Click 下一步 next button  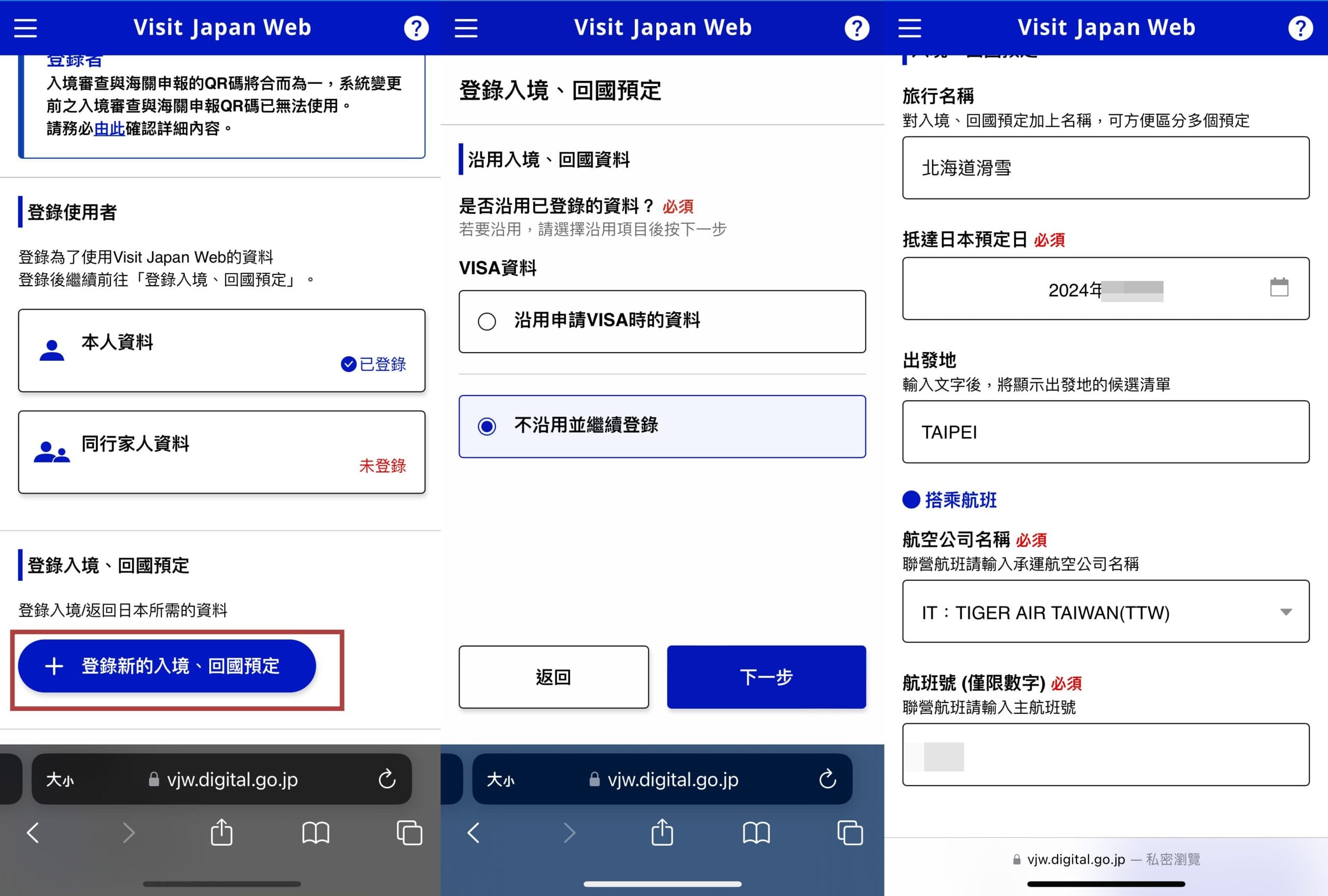(766, 677)
